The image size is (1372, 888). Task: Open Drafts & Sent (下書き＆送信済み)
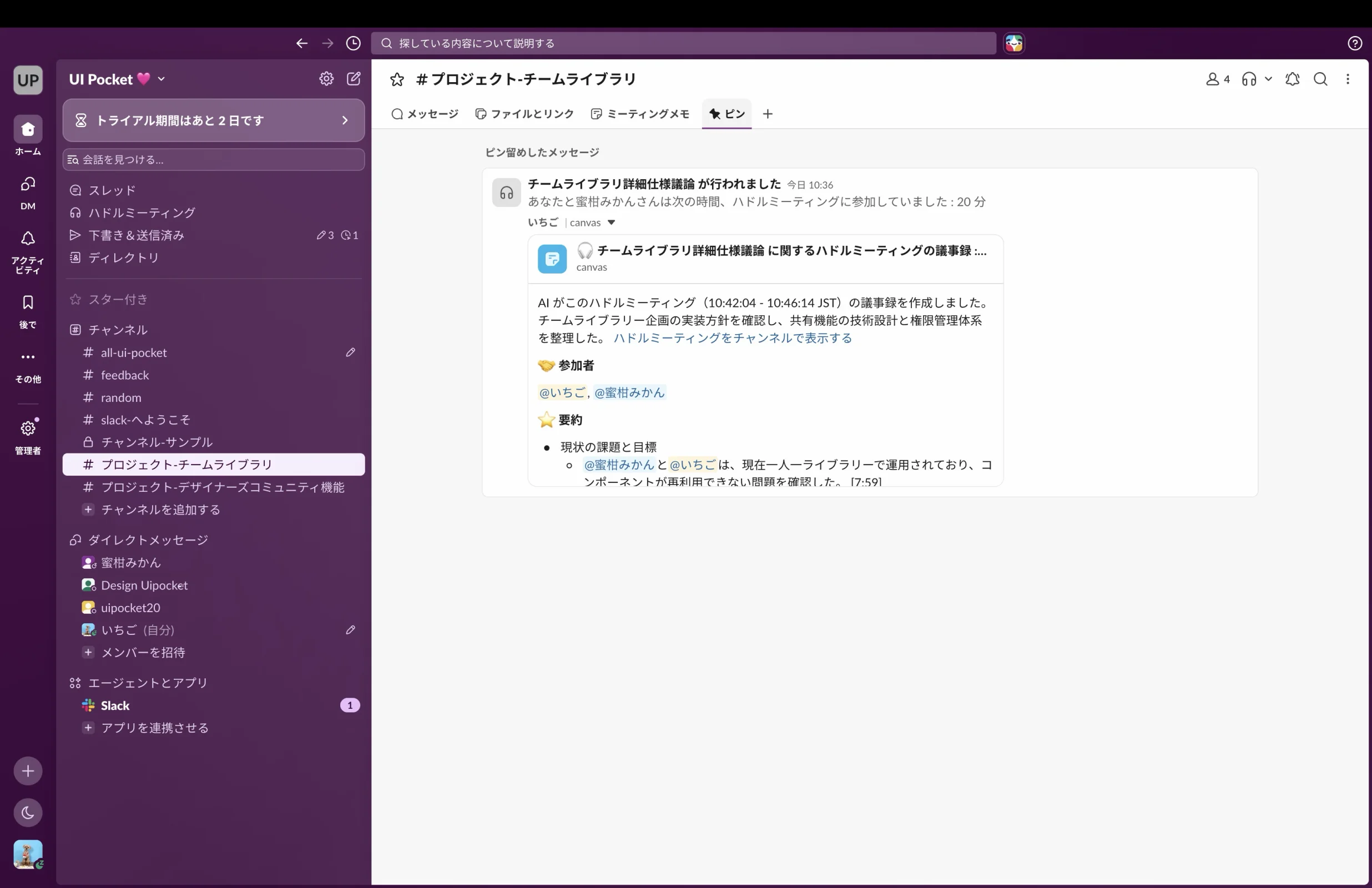click(x=213, y=235)
